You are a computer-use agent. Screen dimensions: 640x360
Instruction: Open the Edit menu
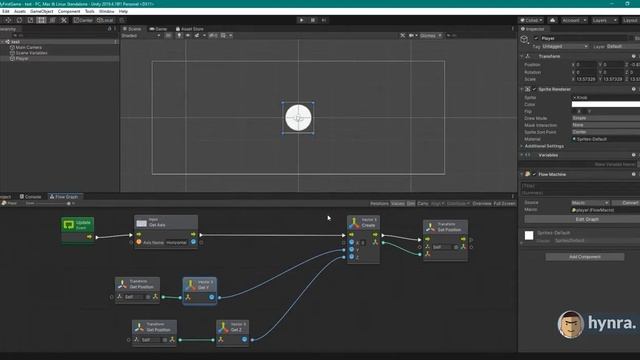[x=6, y=11]
